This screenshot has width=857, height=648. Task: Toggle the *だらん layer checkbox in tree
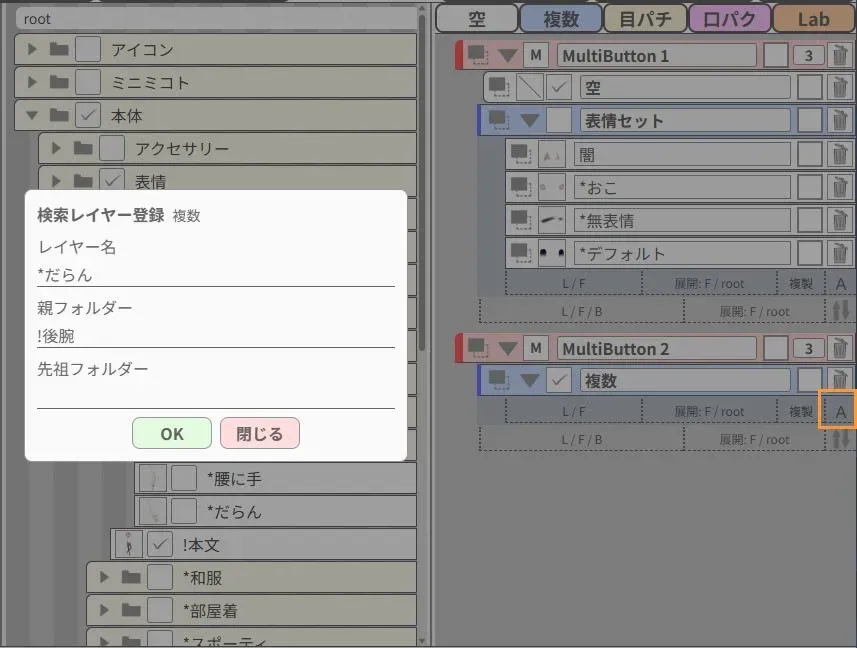[x=184, y=511]
